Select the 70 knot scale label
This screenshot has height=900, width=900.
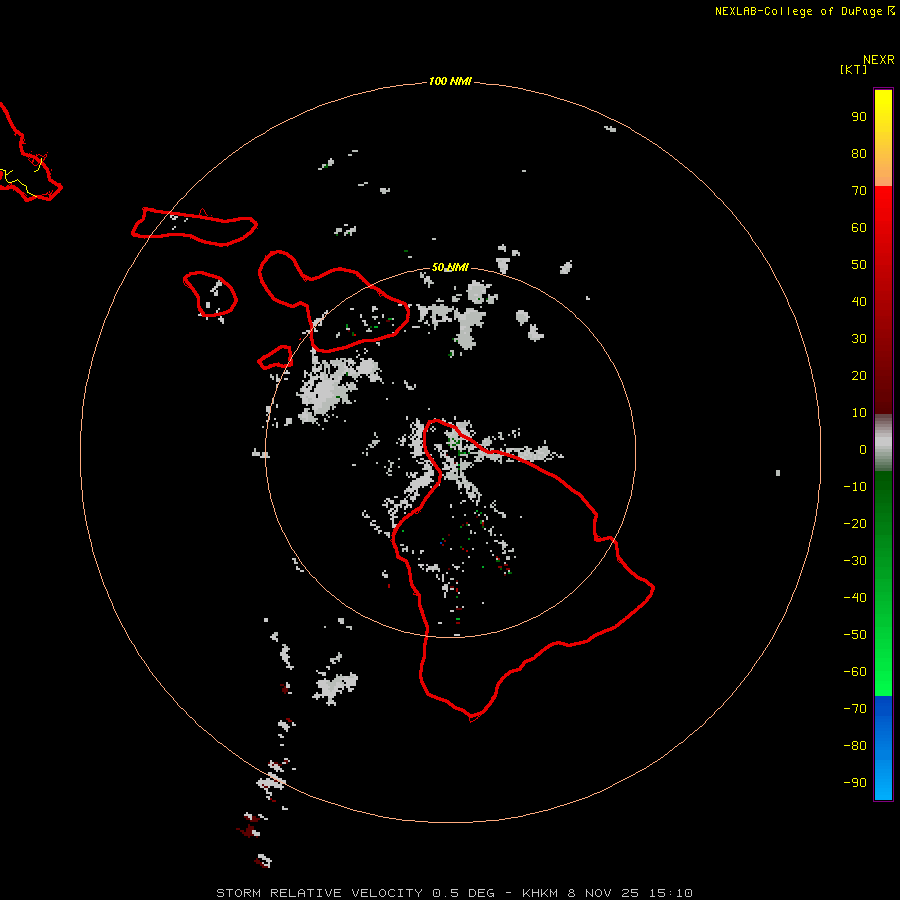click(x=859, y=191)
